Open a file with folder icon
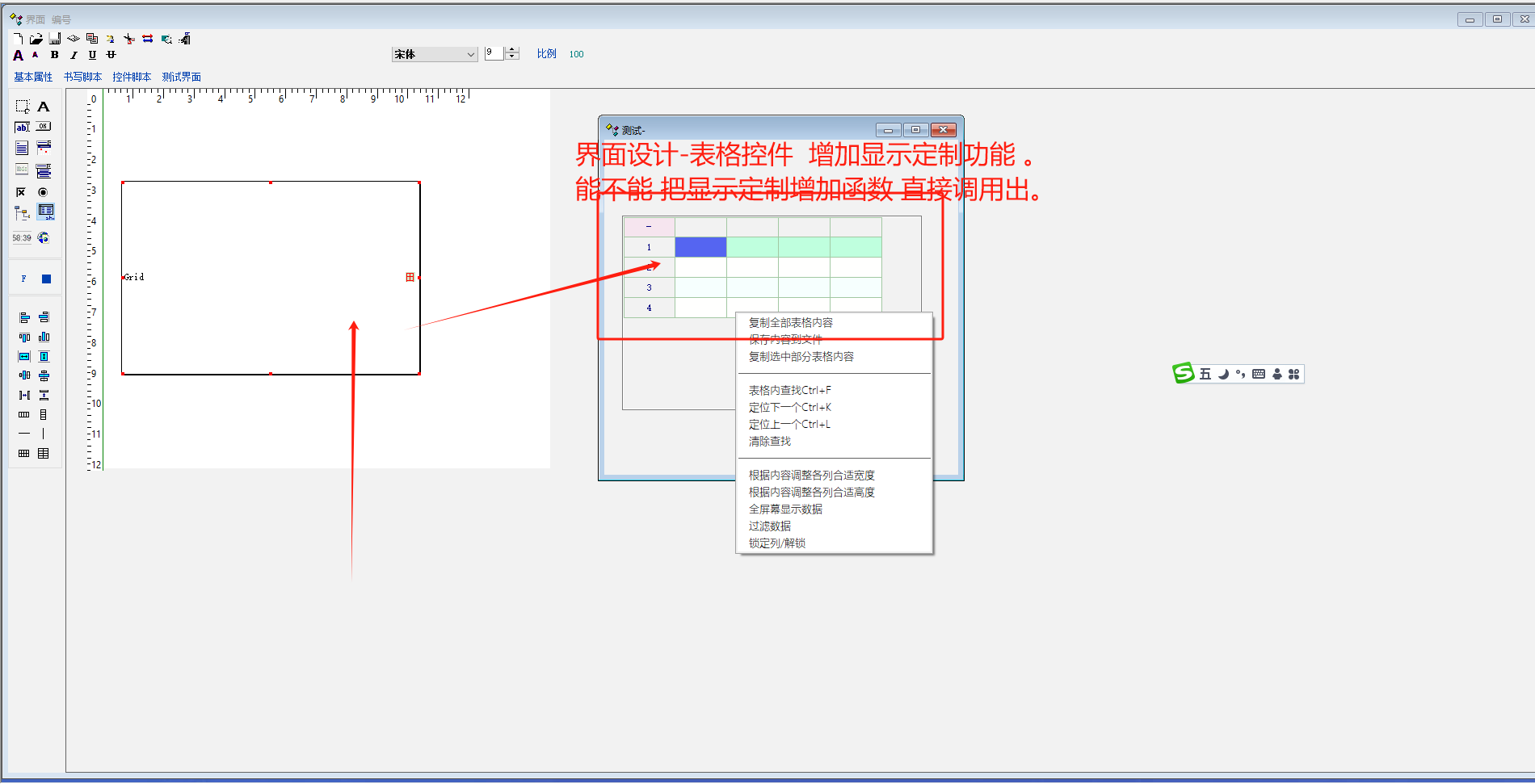Image resolution: width=1535 pixels, height=784 pixels. (x=36, y=39)
